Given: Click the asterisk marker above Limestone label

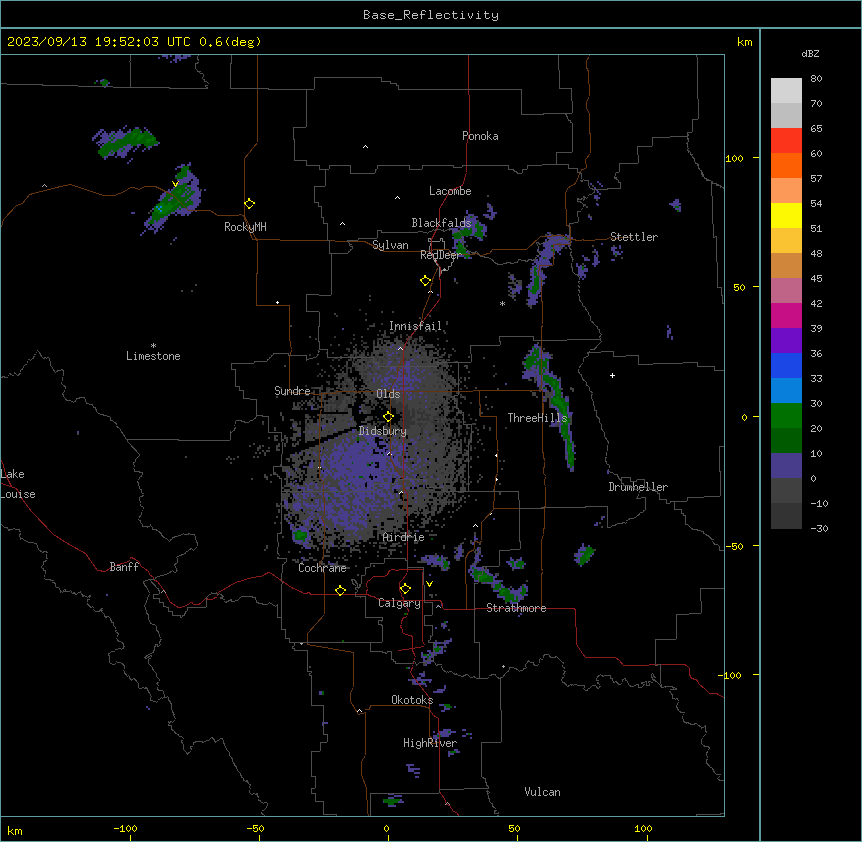Looking at the screenshot, I should click(x=153, y=346).
